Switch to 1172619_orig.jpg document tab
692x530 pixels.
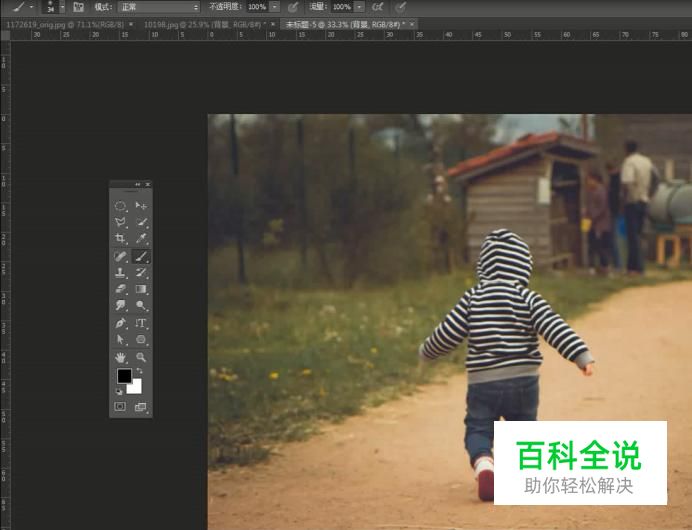point(55,23)
